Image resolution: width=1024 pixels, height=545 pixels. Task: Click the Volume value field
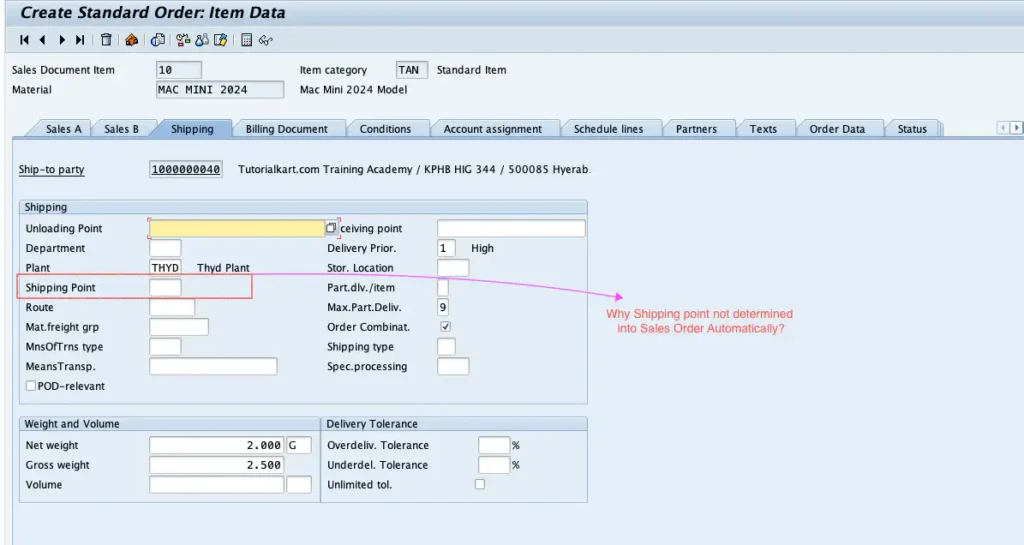(217, 484)
